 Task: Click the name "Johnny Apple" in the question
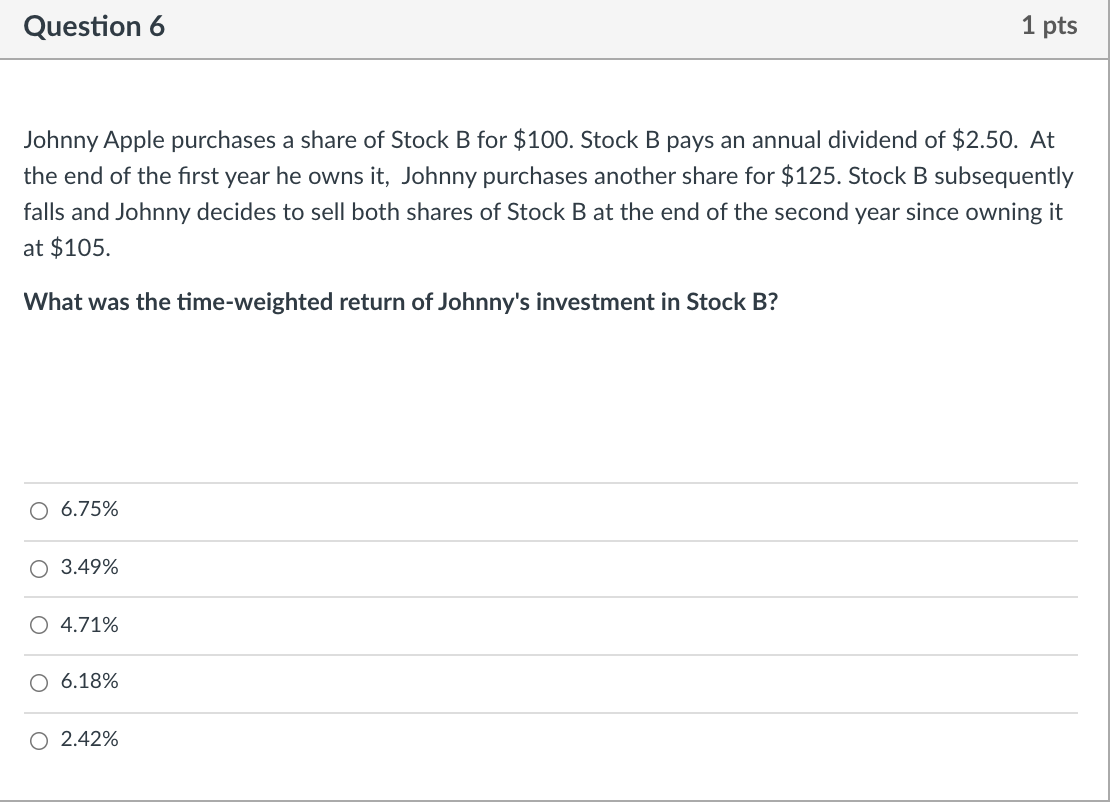point(82,140)
